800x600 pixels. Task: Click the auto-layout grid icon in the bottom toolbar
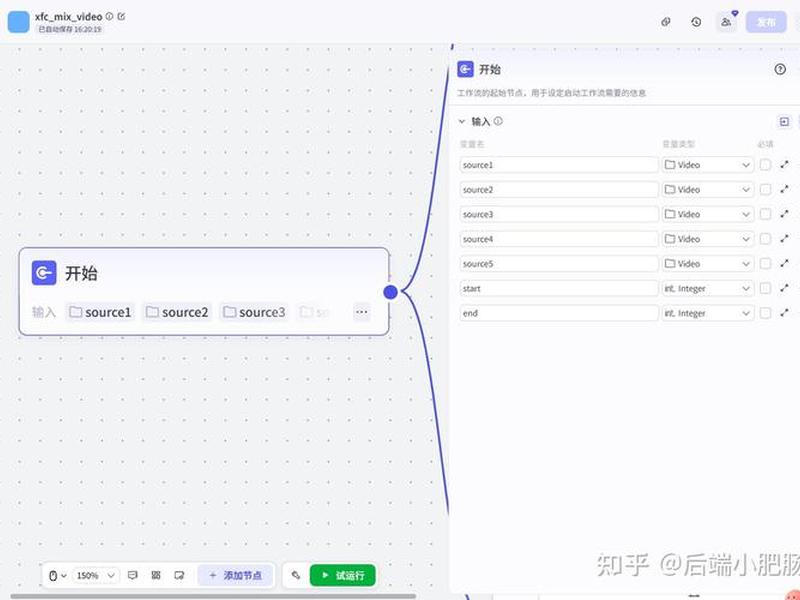(156, 576)
